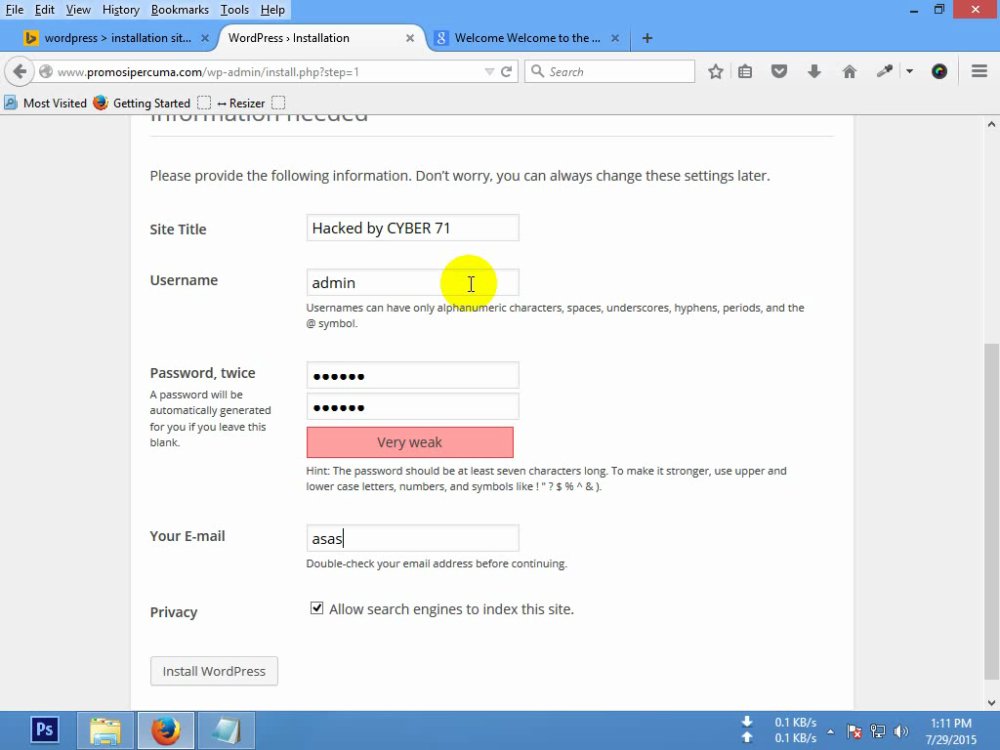
Task: Click the blank bookmark before Resizer
Action: tap(203, 103)
